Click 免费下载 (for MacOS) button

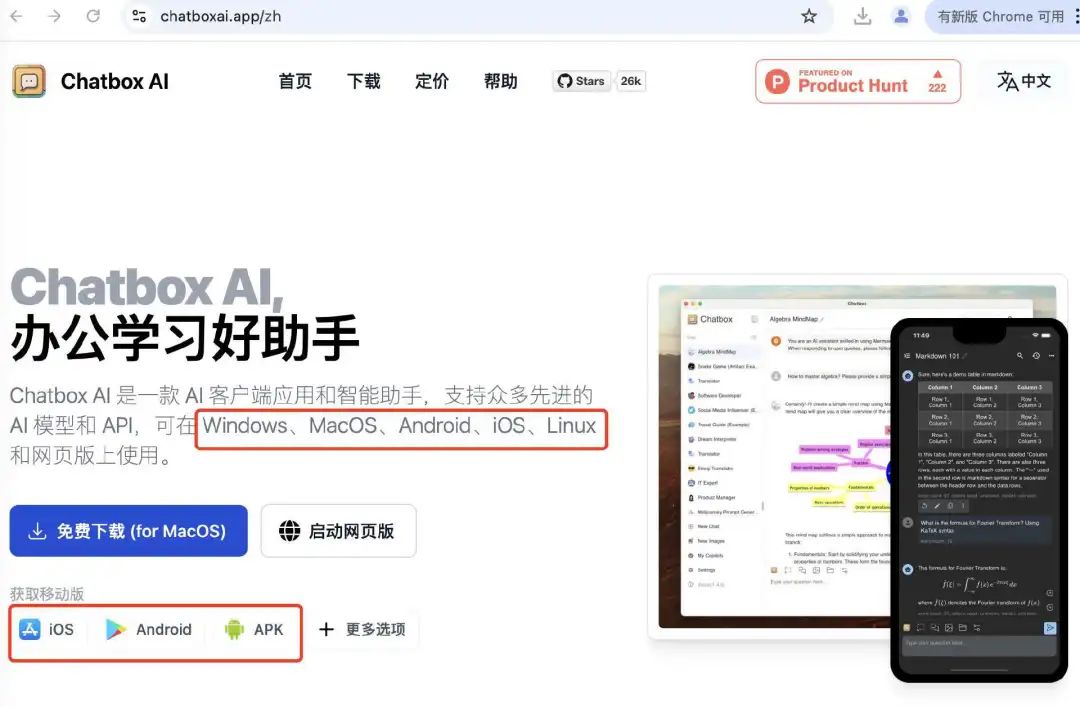tap(128, 531)
